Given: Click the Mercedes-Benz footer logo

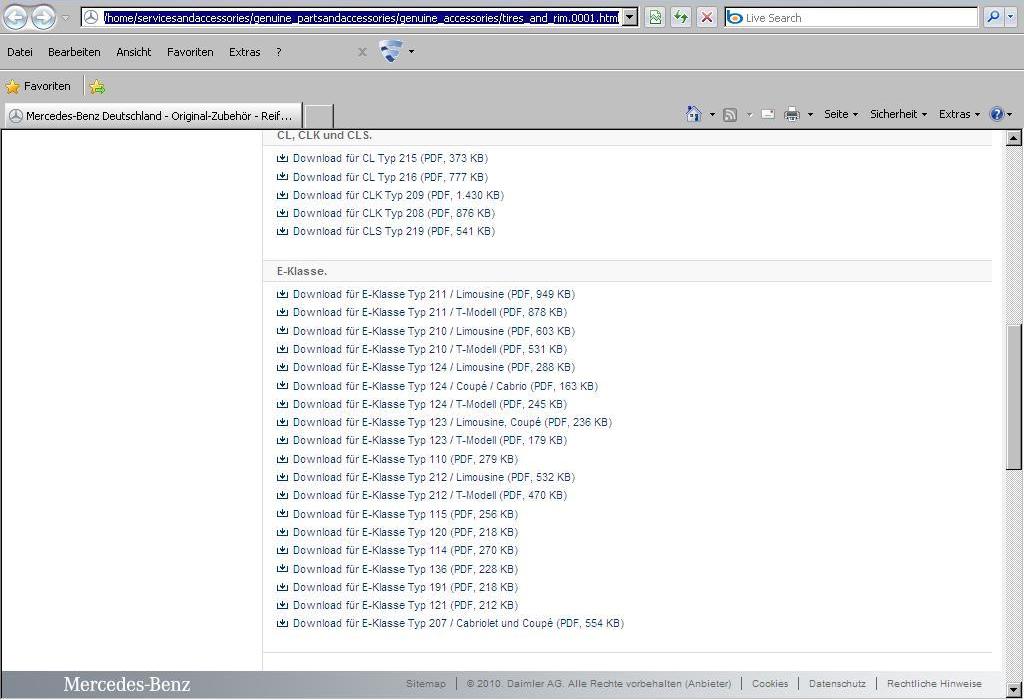Looking at the screenshot, I should tap(127, 684).
